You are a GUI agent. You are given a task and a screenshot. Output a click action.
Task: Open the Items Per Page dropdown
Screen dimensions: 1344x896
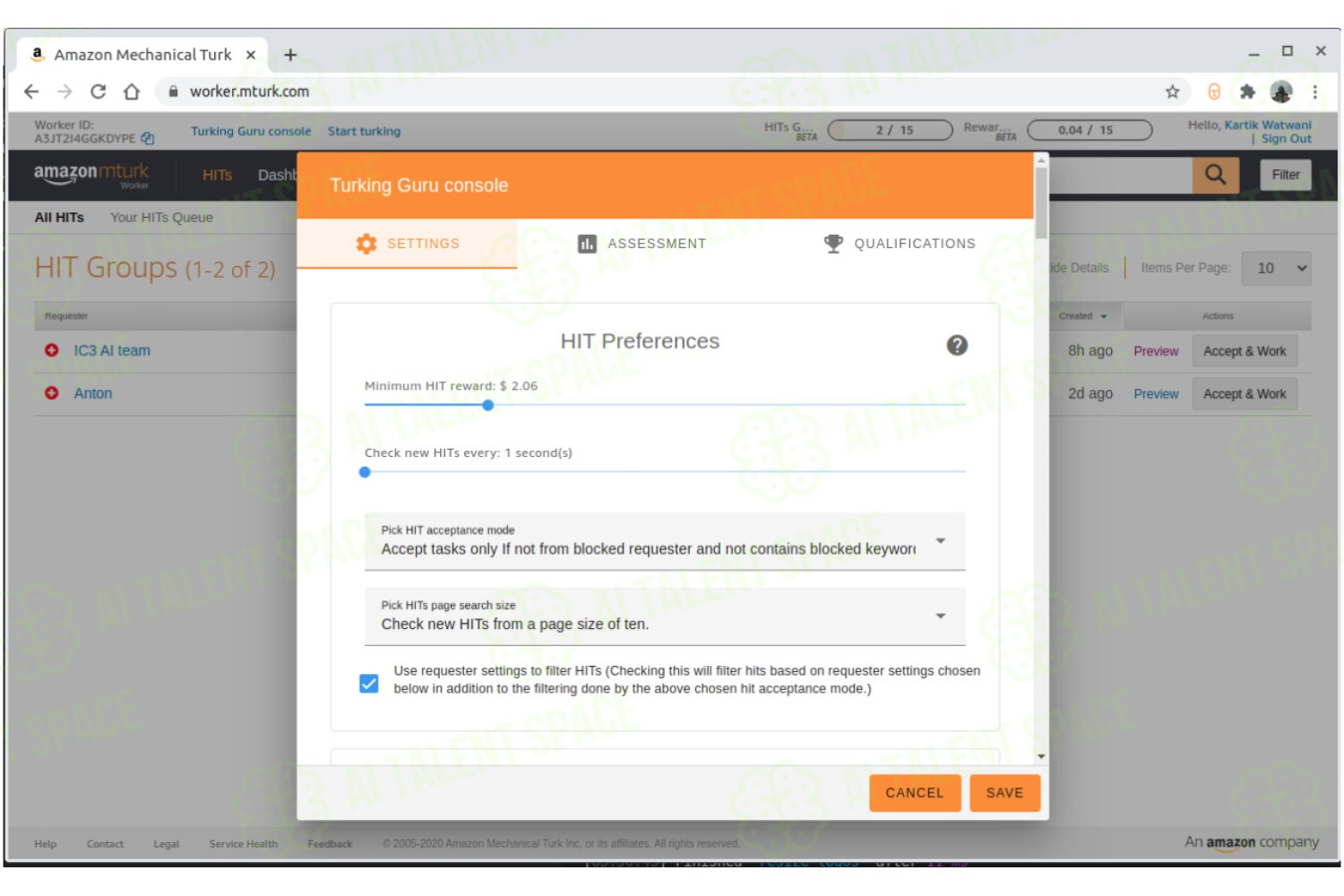(1276, 268)
